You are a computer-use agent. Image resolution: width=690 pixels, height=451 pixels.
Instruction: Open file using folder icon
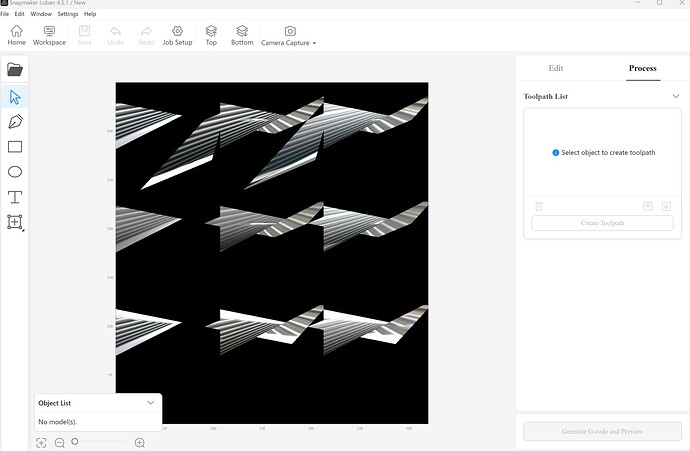15,70
